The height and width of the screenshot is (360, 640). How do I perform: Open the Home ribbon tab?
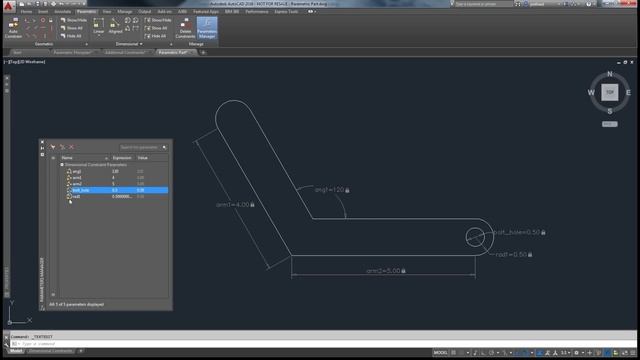26,11
